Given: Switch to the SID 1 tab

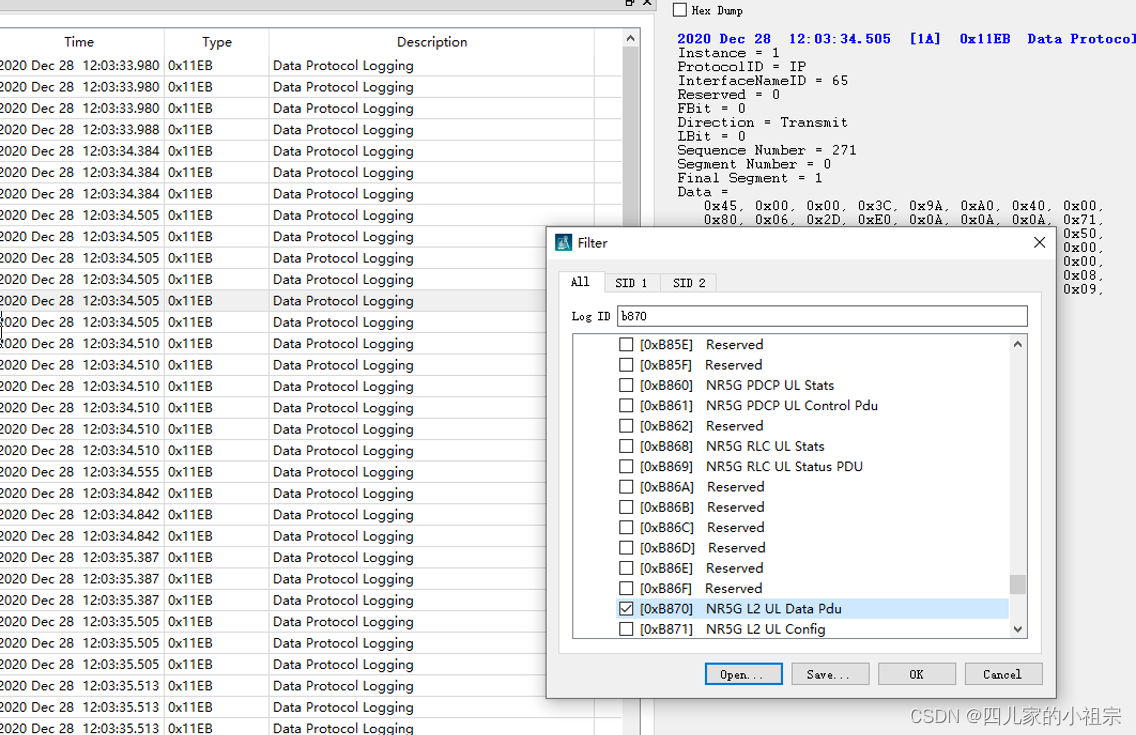Looking at the screenshot, I should coord(631,283).
